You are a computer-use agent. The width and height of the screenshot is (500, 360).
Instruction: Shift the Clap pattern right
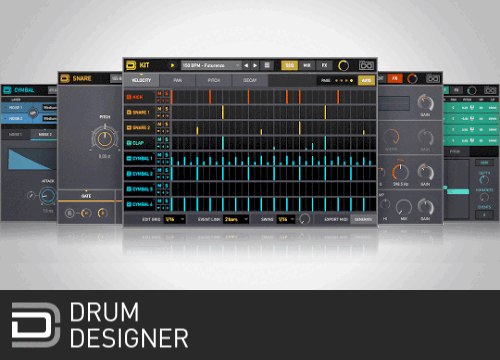(x=167, y=146)
